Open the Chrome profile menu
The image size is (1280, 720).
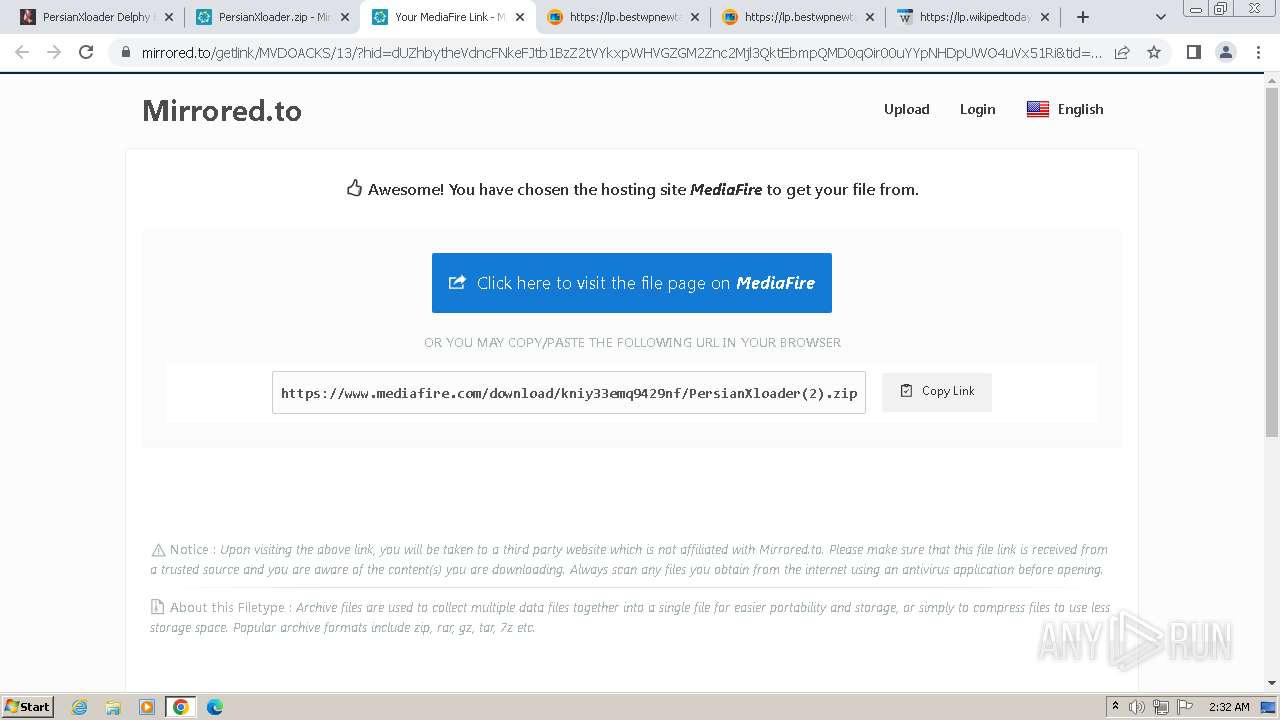click(1226, 52)
